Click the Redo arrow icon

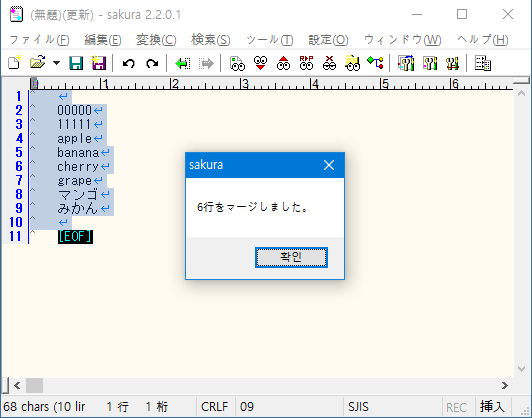pyautogui.click(x=152, y=63)
